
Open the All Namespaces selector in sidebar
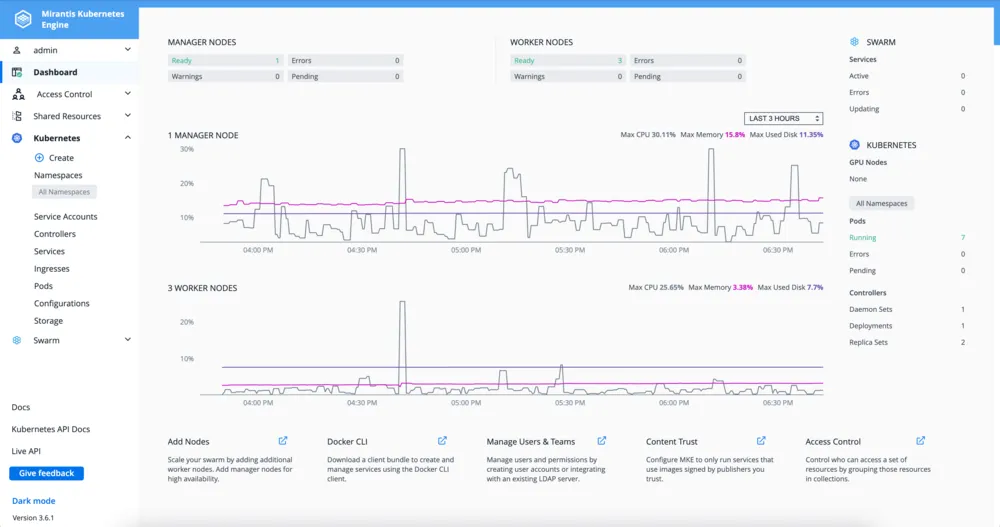64,192
